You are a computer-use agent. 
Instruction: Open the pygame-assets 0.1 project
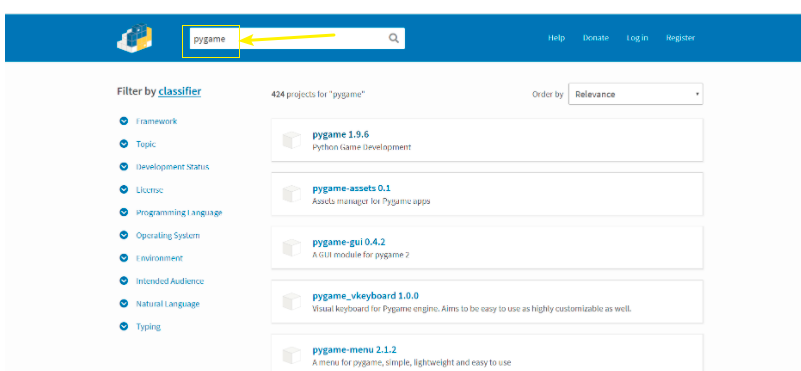point(351,188)
